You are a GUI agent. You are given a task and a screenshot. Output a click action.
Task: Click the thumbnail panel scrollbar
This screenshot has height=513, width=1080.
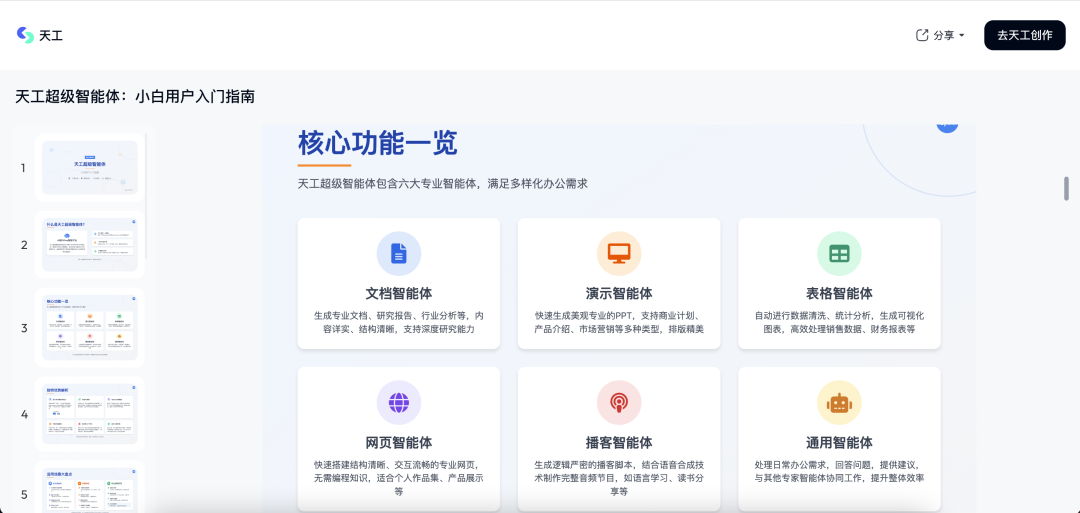(145, 196)
